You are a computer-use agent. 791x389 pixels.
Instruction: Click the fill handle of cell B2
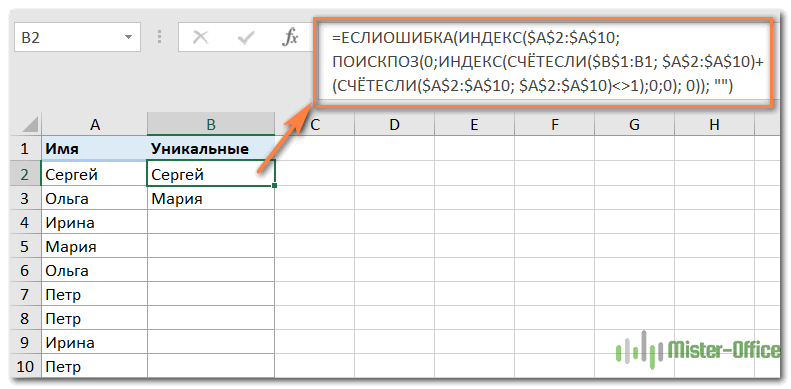pyautogui.click(x=274, y=186)
